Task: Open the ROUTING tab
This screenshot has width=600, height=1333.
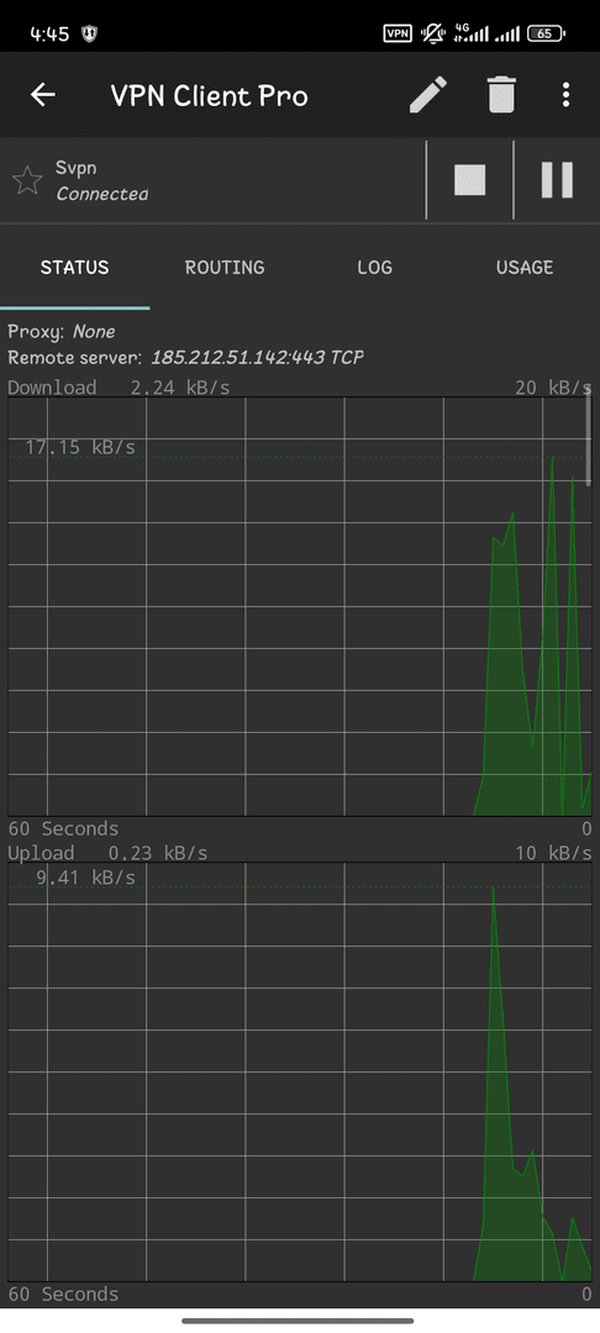Action: click(x=225, y=267)
